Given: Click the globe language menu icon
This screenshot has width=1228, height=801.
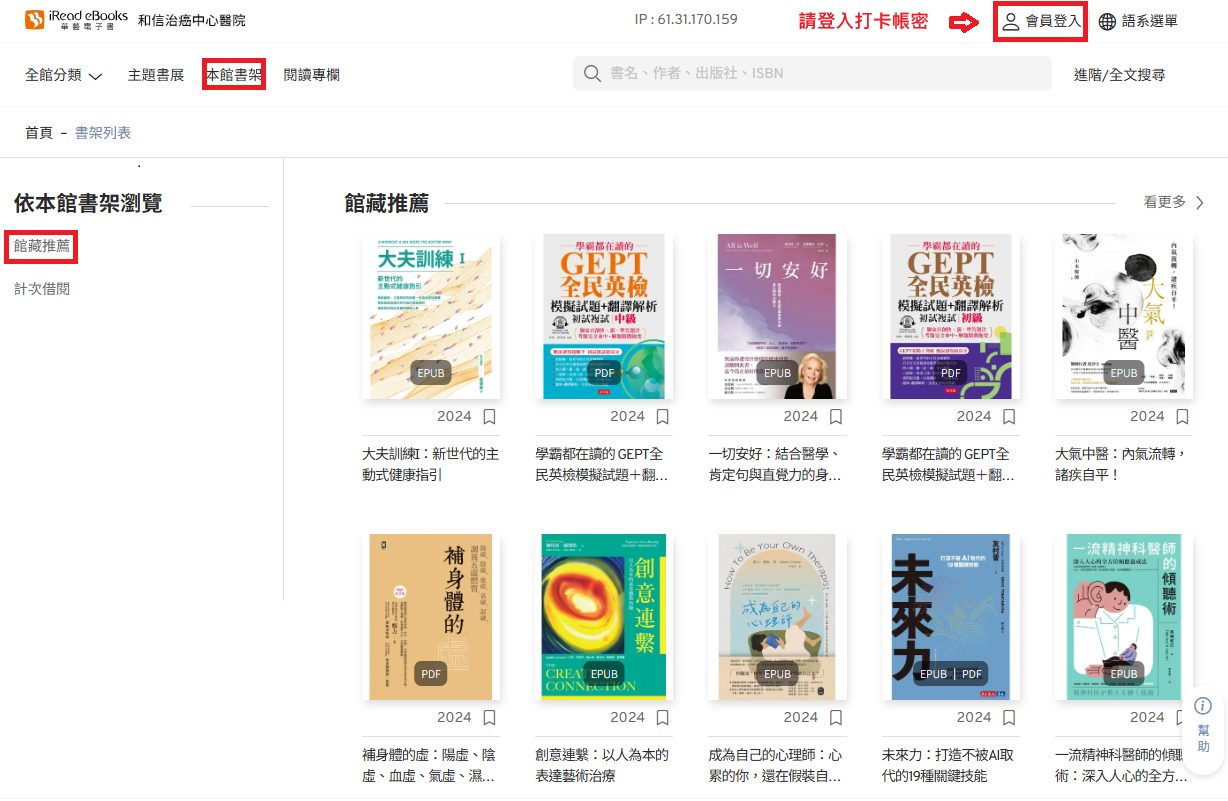Looking at the screenshot, I should (1107, 21).
